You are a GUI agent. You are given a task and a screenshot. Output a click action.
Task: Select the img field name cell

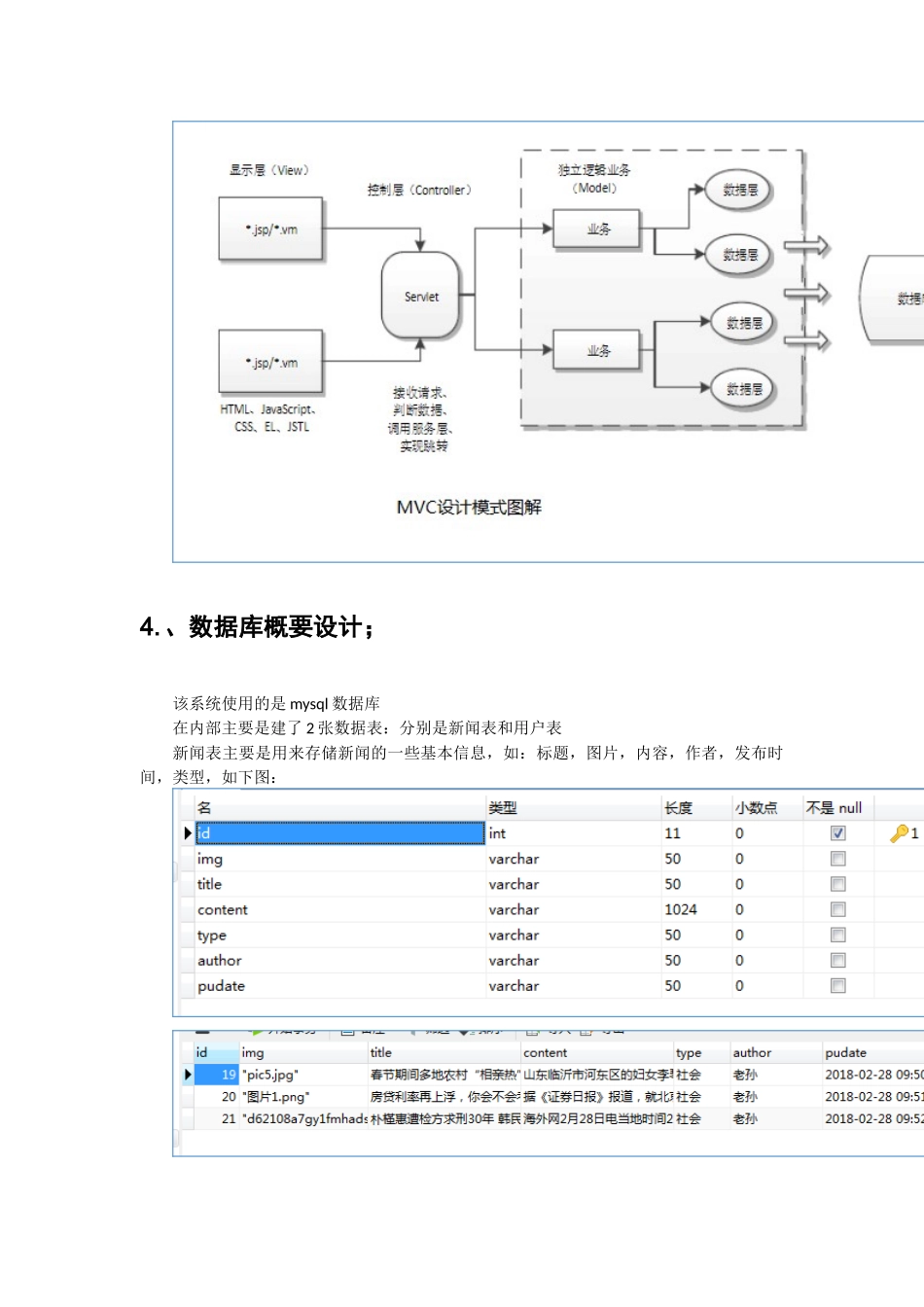click(x=339, y=859)
